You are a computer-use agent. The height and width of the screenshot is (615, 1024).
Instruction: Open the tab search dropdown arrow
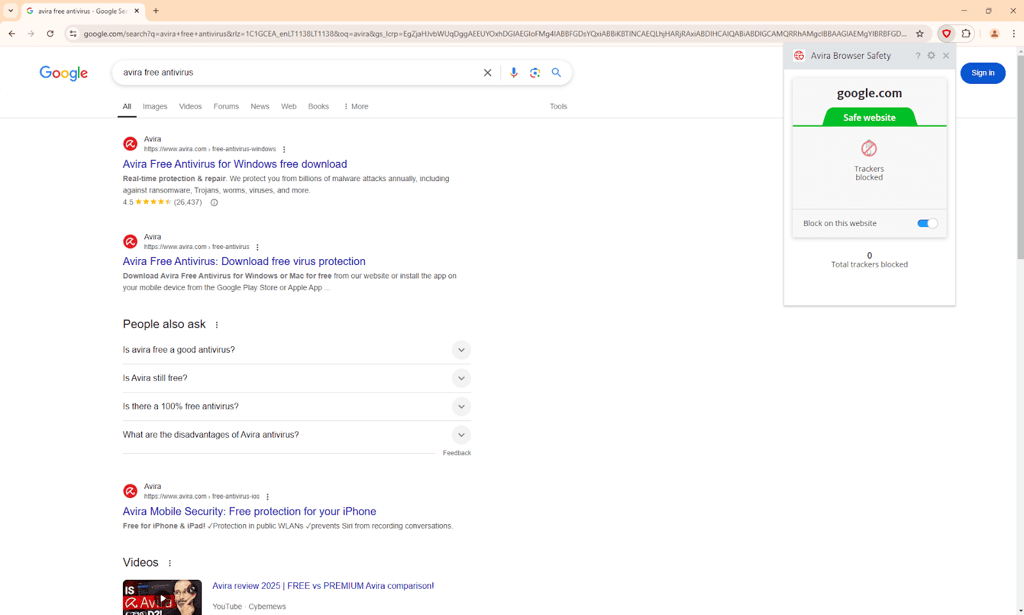[10, 11]
